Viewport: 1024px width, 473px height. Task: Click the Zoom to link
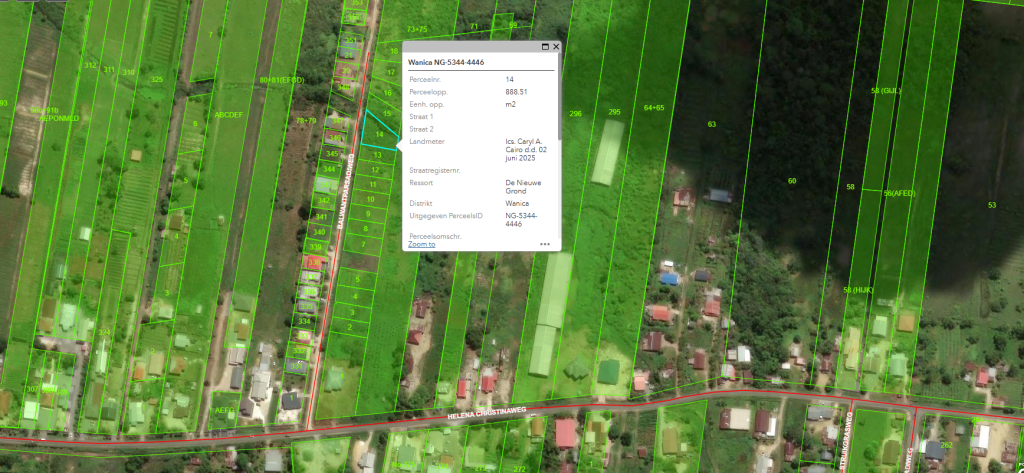click(421, 244)
